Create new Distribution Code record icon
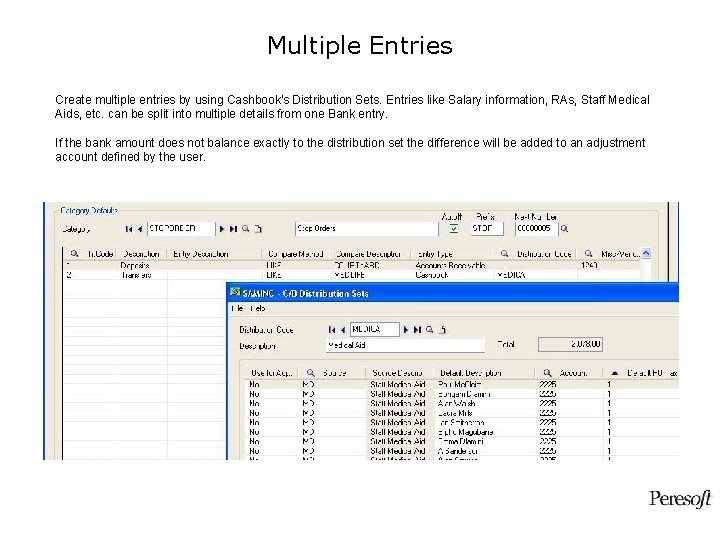This screenshot has width=720, height=540. (442, 330)
